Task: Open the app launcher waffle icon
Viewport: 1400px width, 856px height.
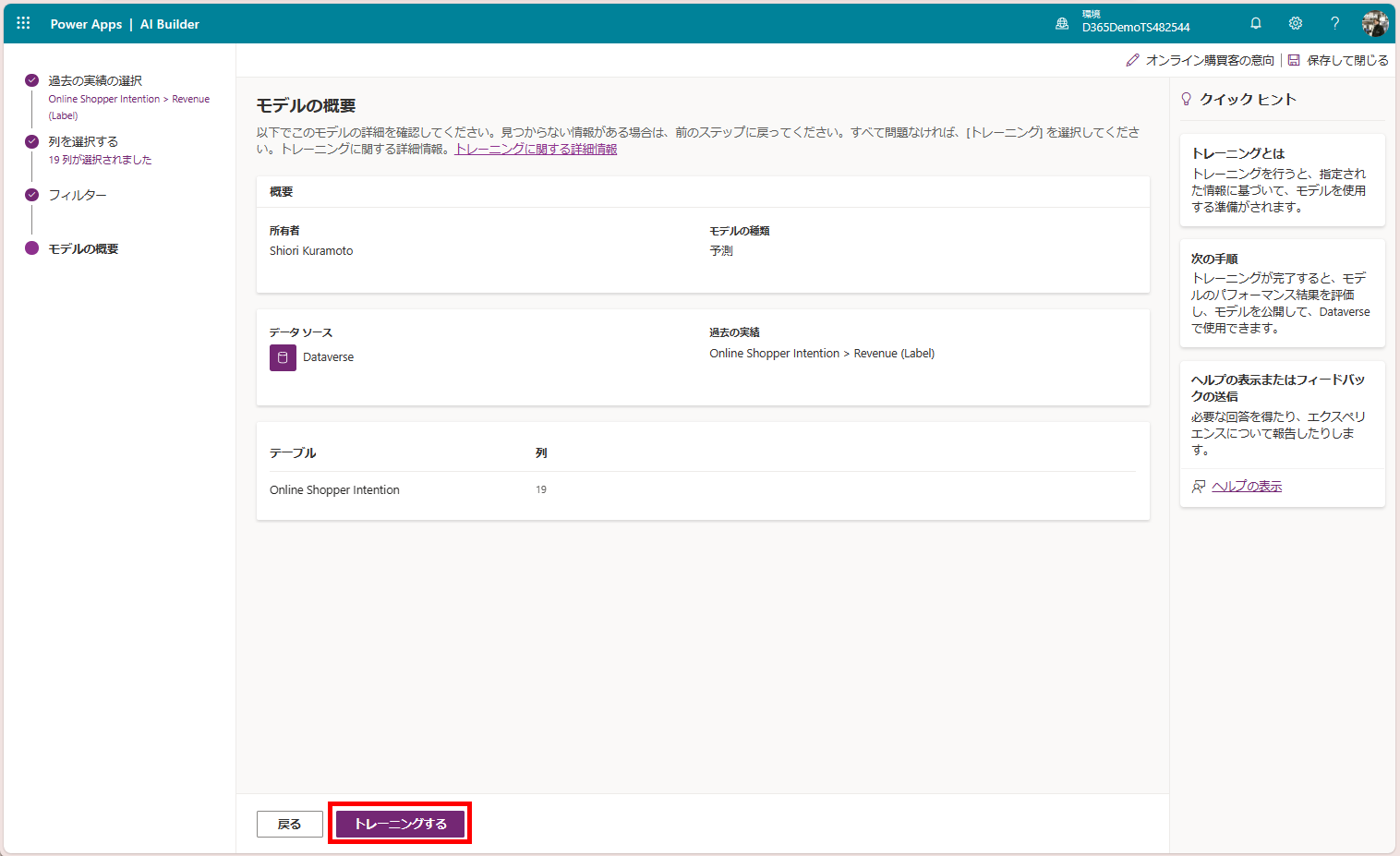Action: click(x=23, y=23)
